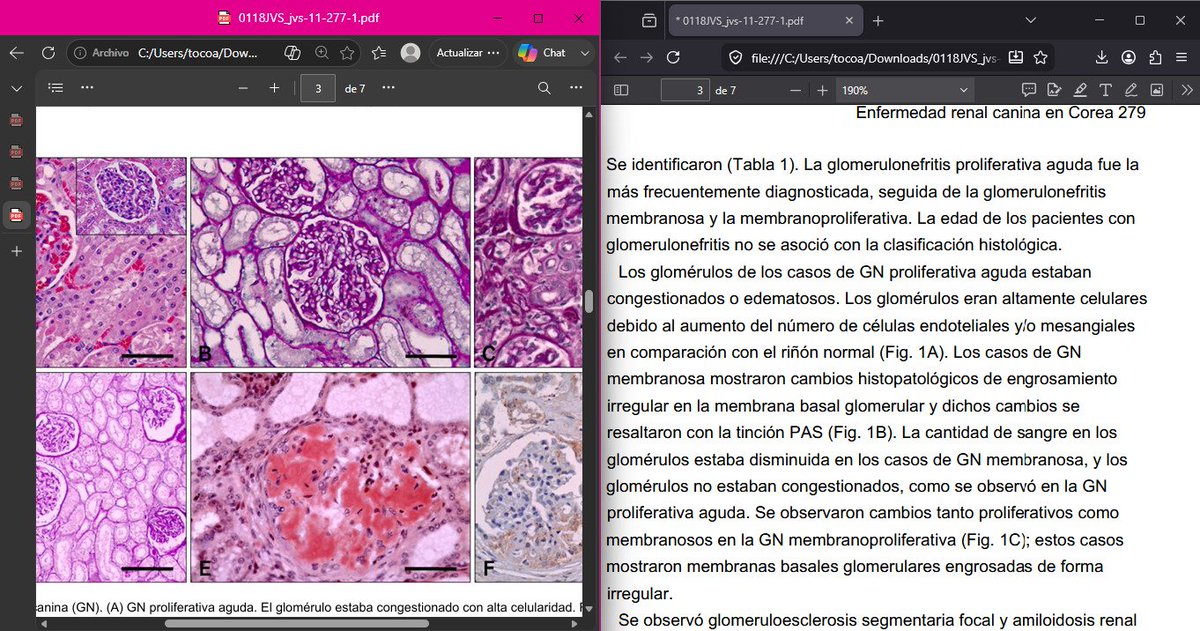The width and height of the screenshot is (1200, 631).
Task: Open more options beside the contents icon
Action: tap(87, 88)
